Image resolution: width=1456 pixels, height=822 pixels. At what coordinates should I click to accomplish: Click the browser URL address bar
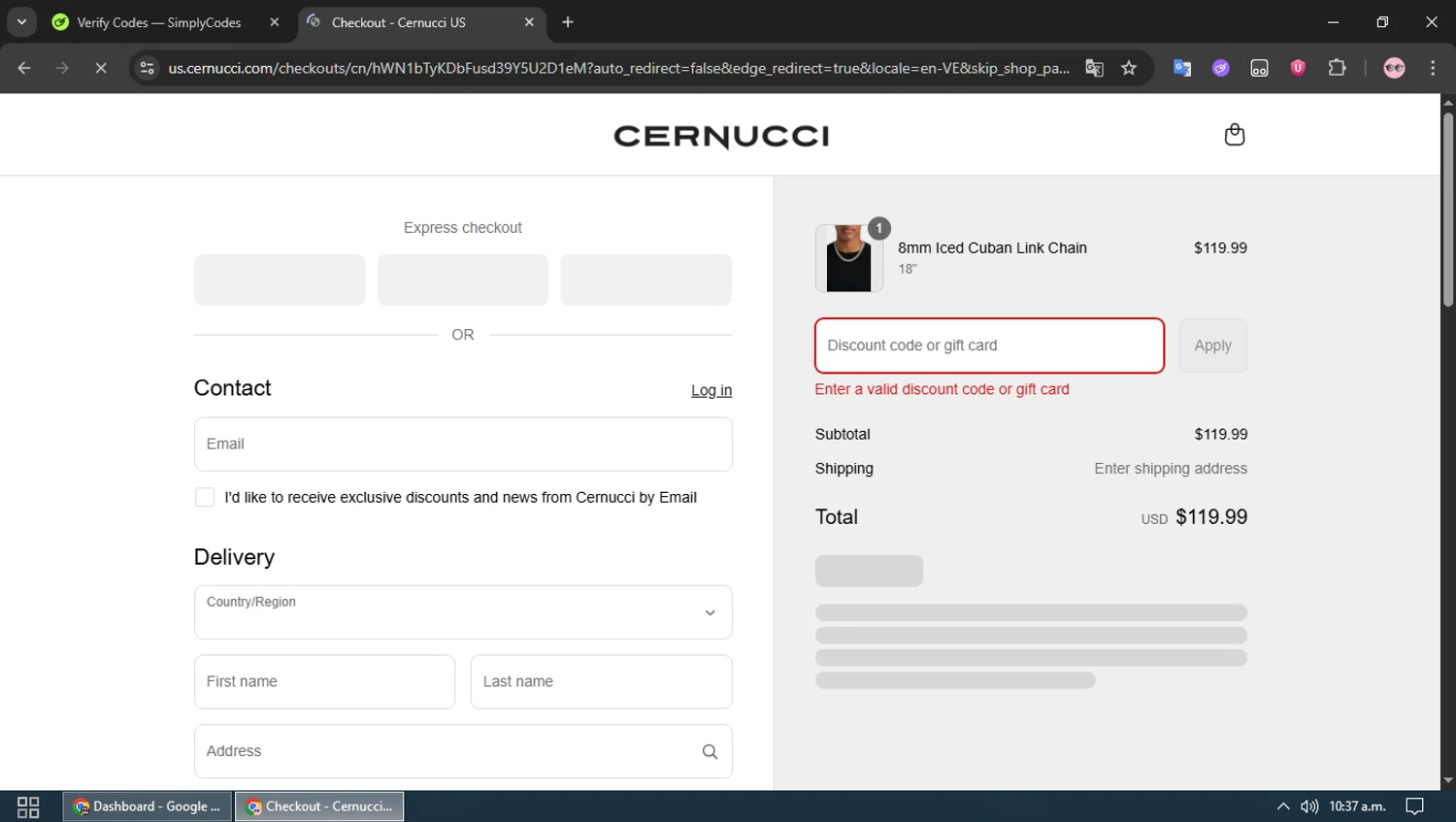tap(618, 68)
